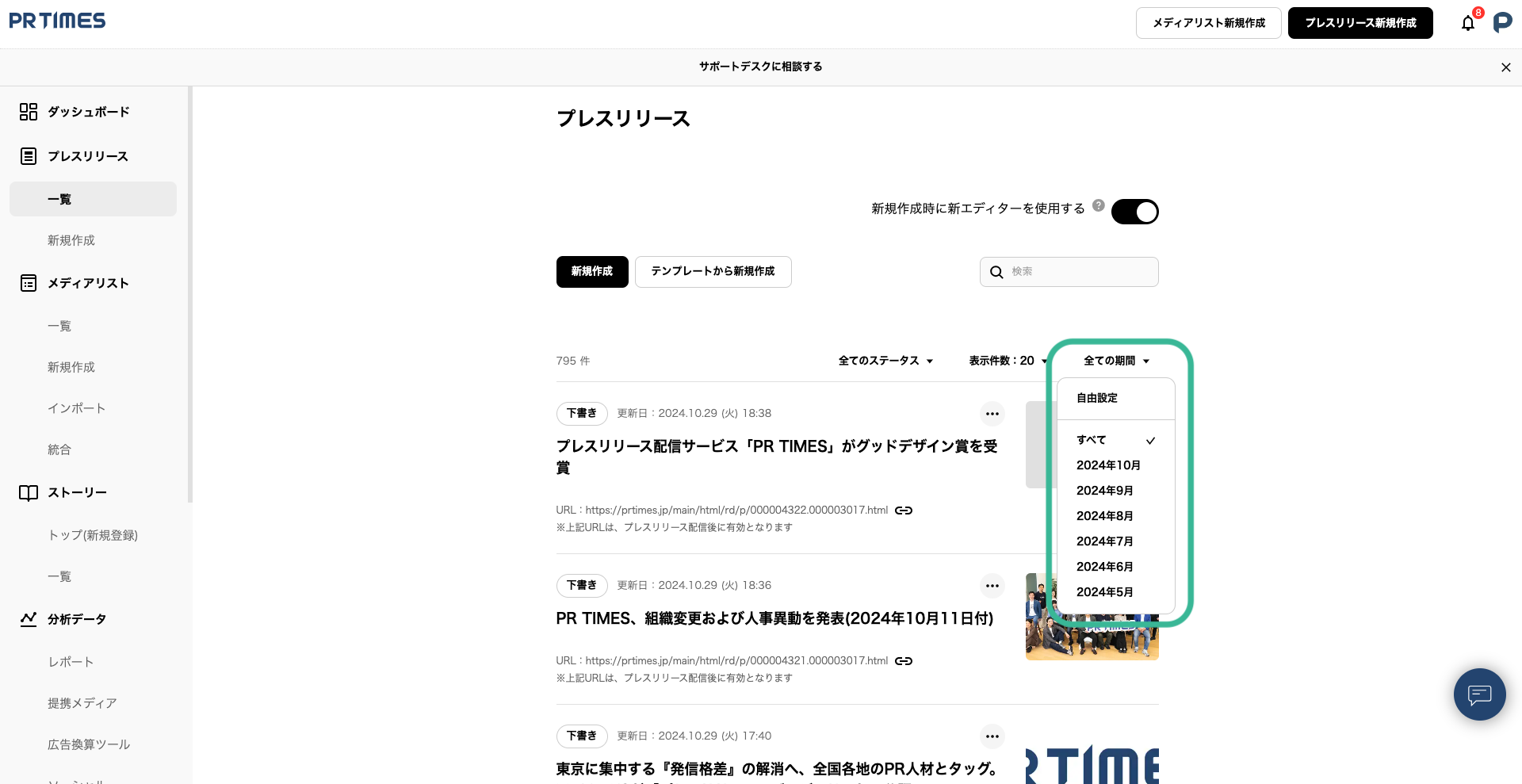Viewport: 1522px width, 784px height.
Task: Click the profile P avatar icon
Action: 1502,23
